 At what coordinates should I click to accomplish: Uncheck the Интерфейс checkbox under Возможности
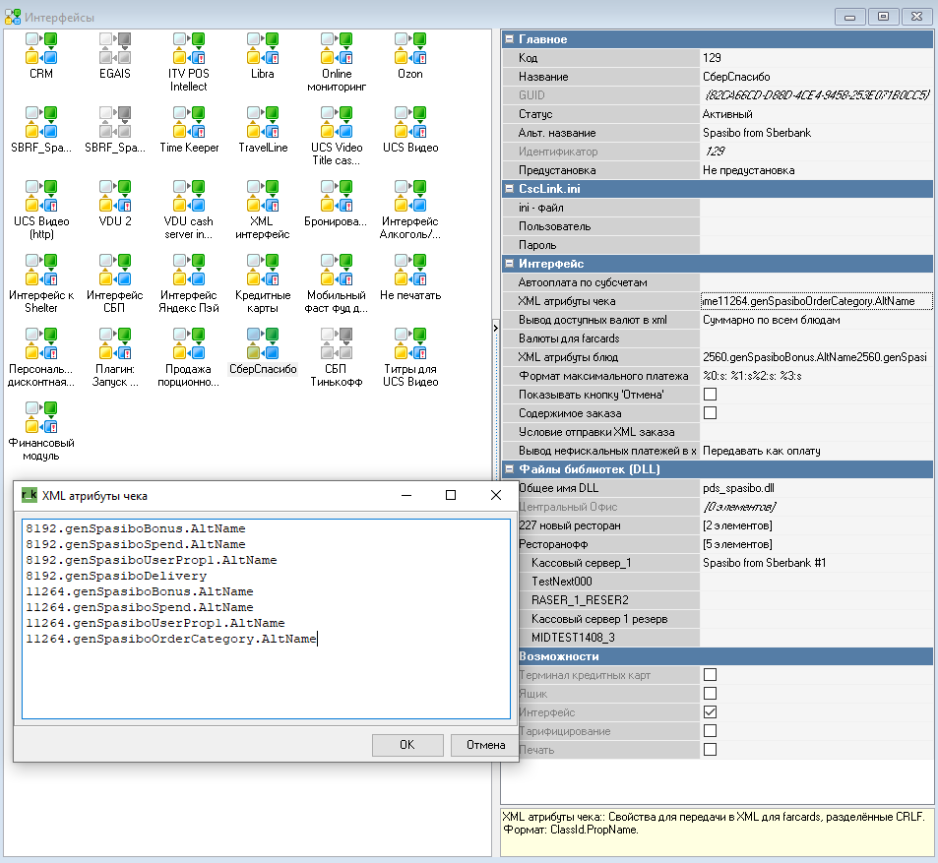point(710,712)
